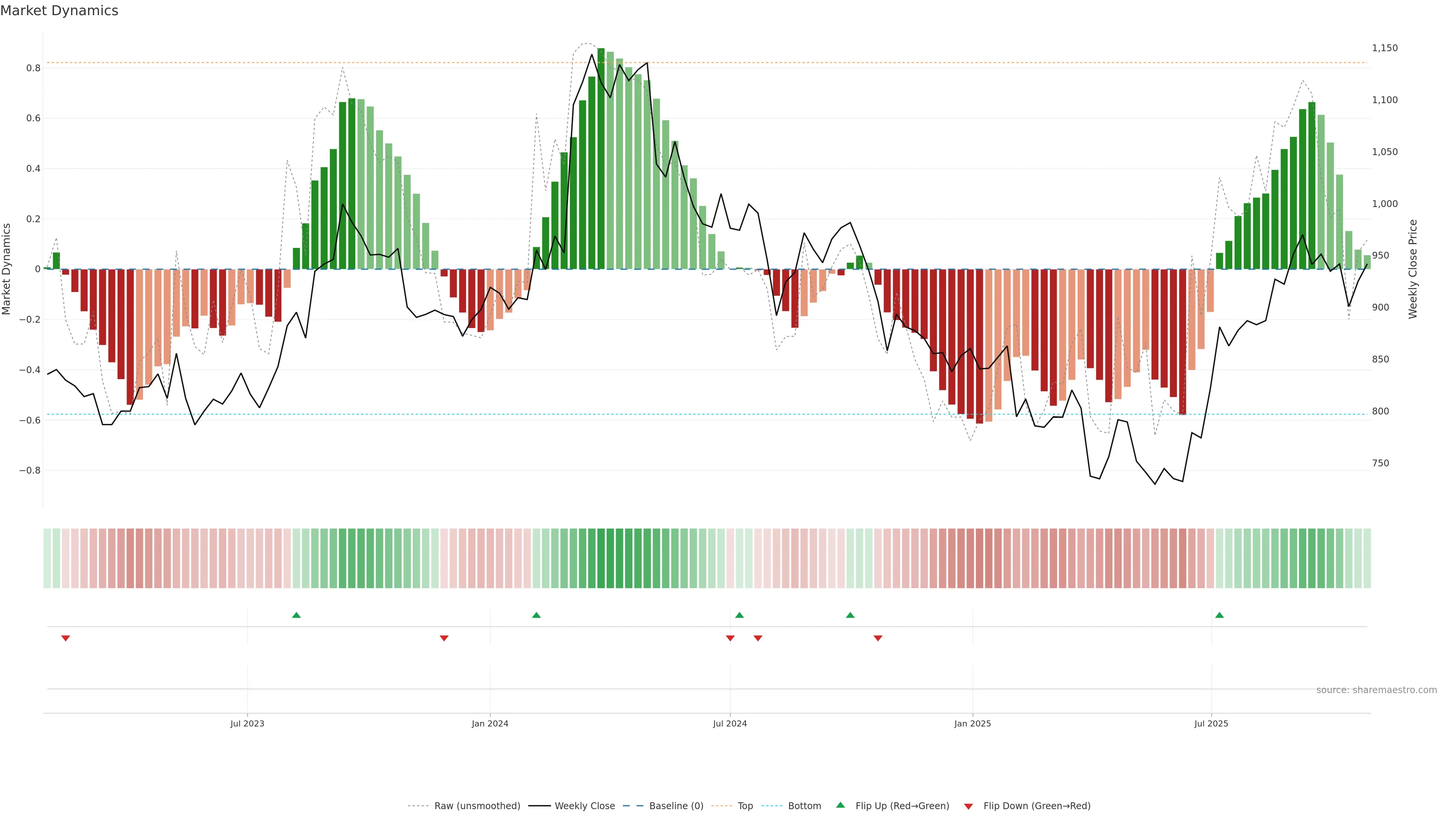Image resolution: width=1456 pixels, height=819 pixels.
Task: Click green flip-up marker after Jul 2025
Action: pyautogui.click(x=1219, y=615)
